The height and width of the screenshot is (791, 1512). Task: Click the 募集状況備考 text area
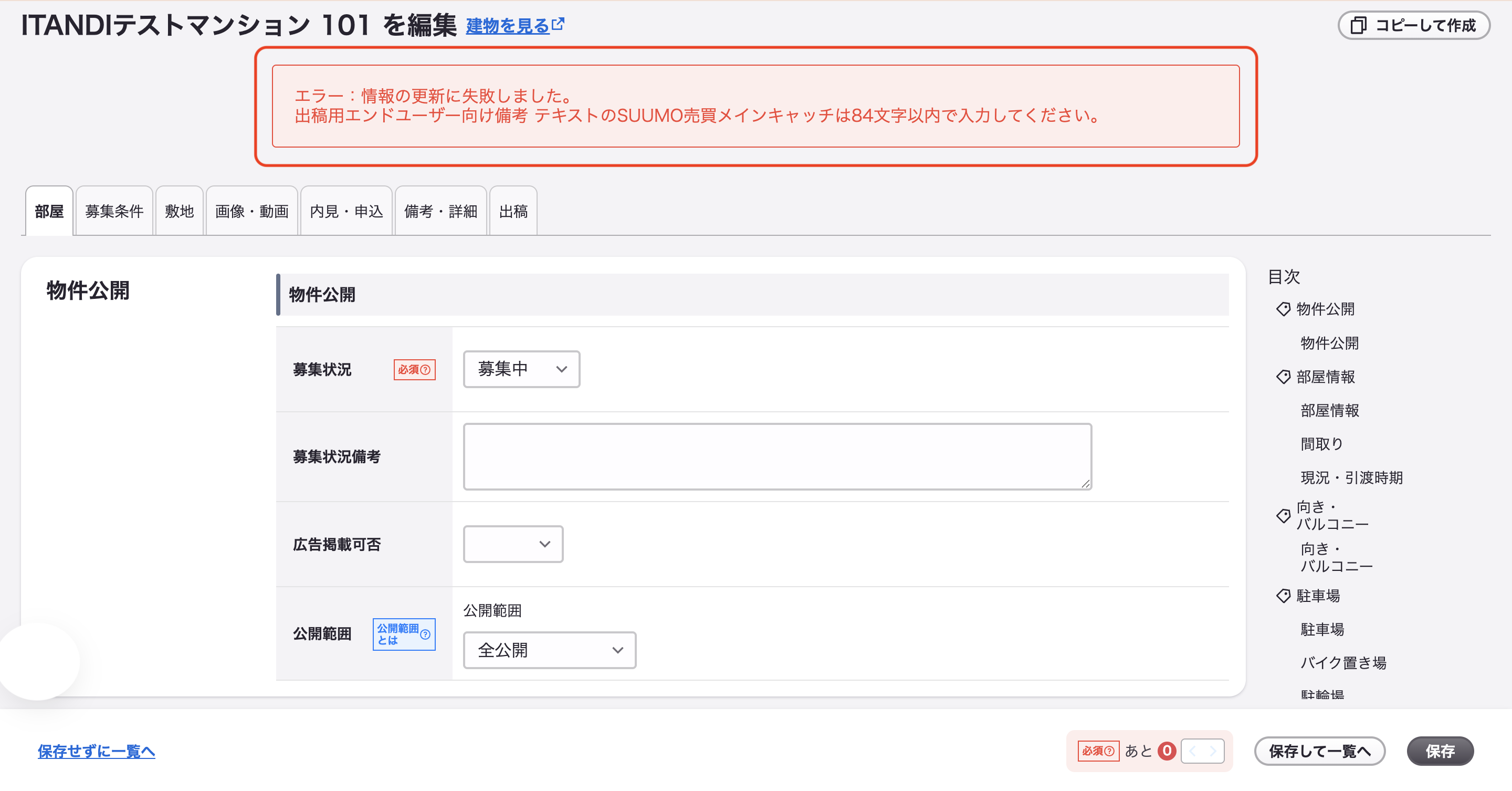coord(777,456)
